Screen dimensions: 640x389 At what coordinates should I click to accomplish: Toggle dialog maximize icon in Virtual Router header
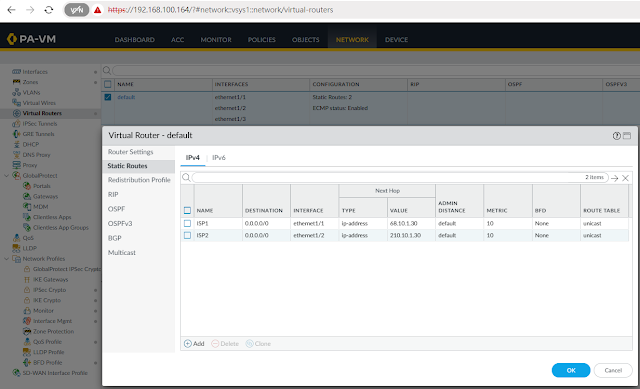627,136
